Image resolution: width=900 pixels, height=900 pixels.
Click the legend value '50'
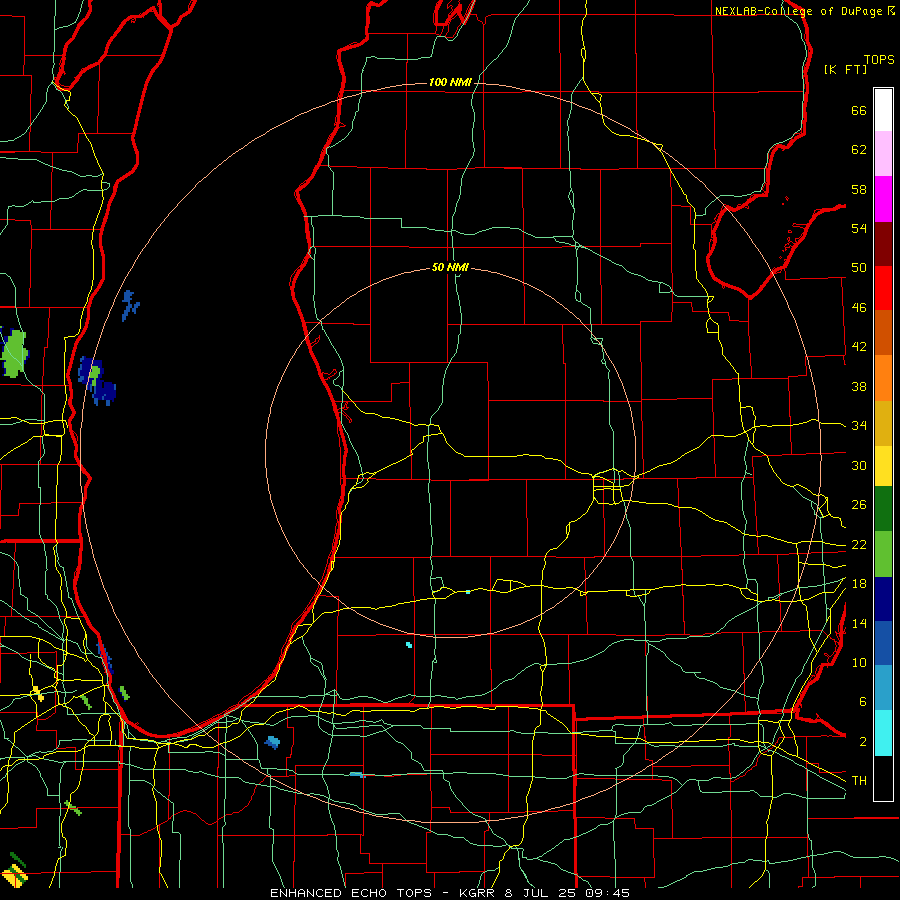point(859,268)
